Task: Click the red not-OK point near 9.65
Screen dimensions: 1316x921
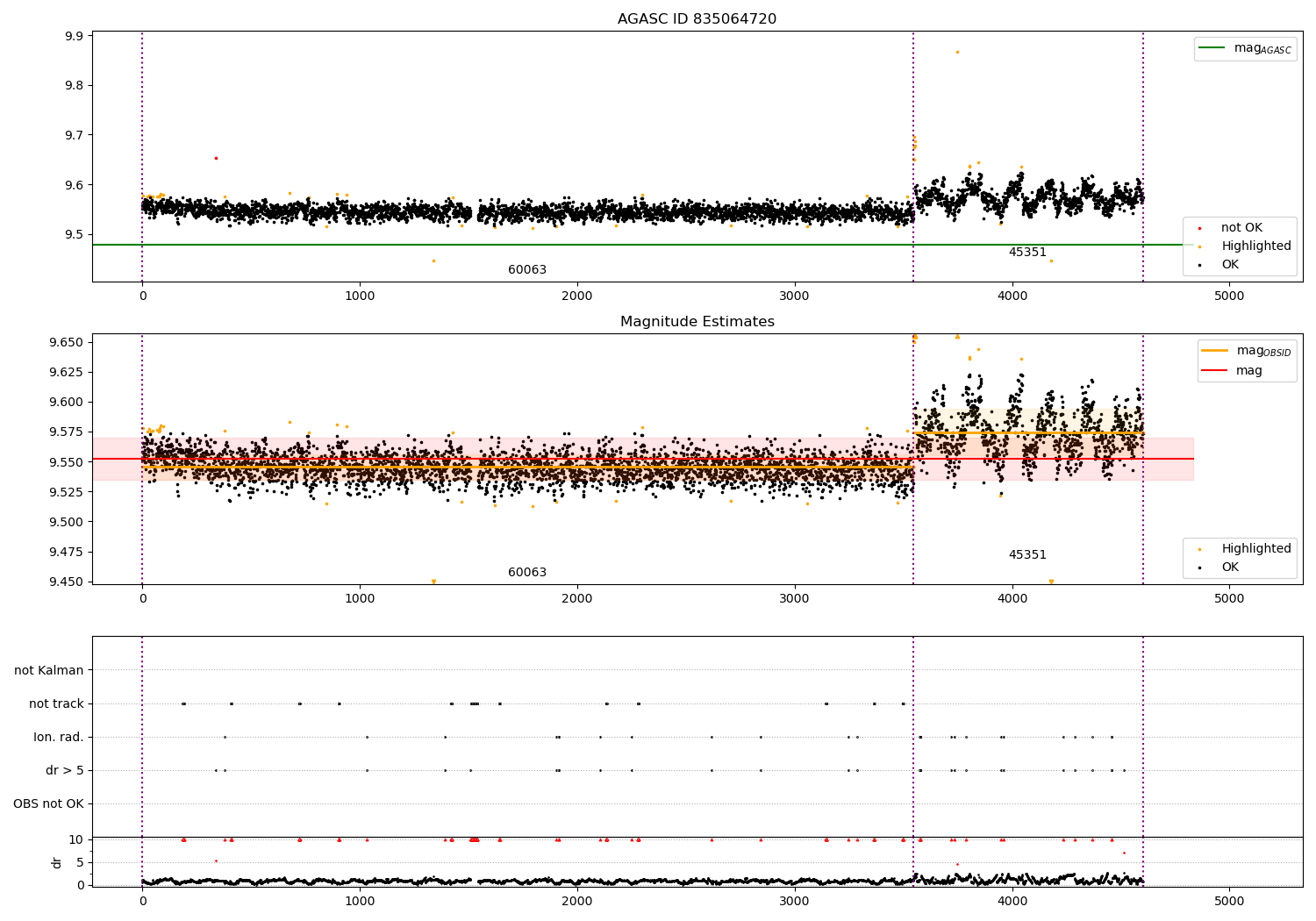Action: (x=216, y=158)
